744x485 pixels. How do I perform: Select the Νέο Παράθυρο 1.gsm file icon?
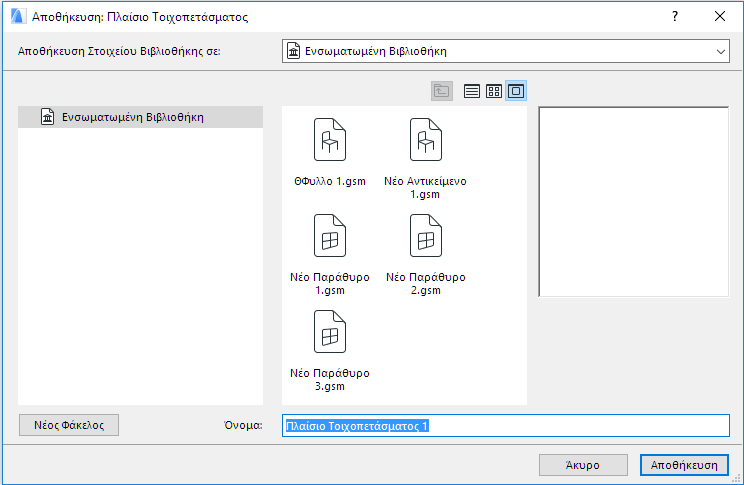click(330, 235)
